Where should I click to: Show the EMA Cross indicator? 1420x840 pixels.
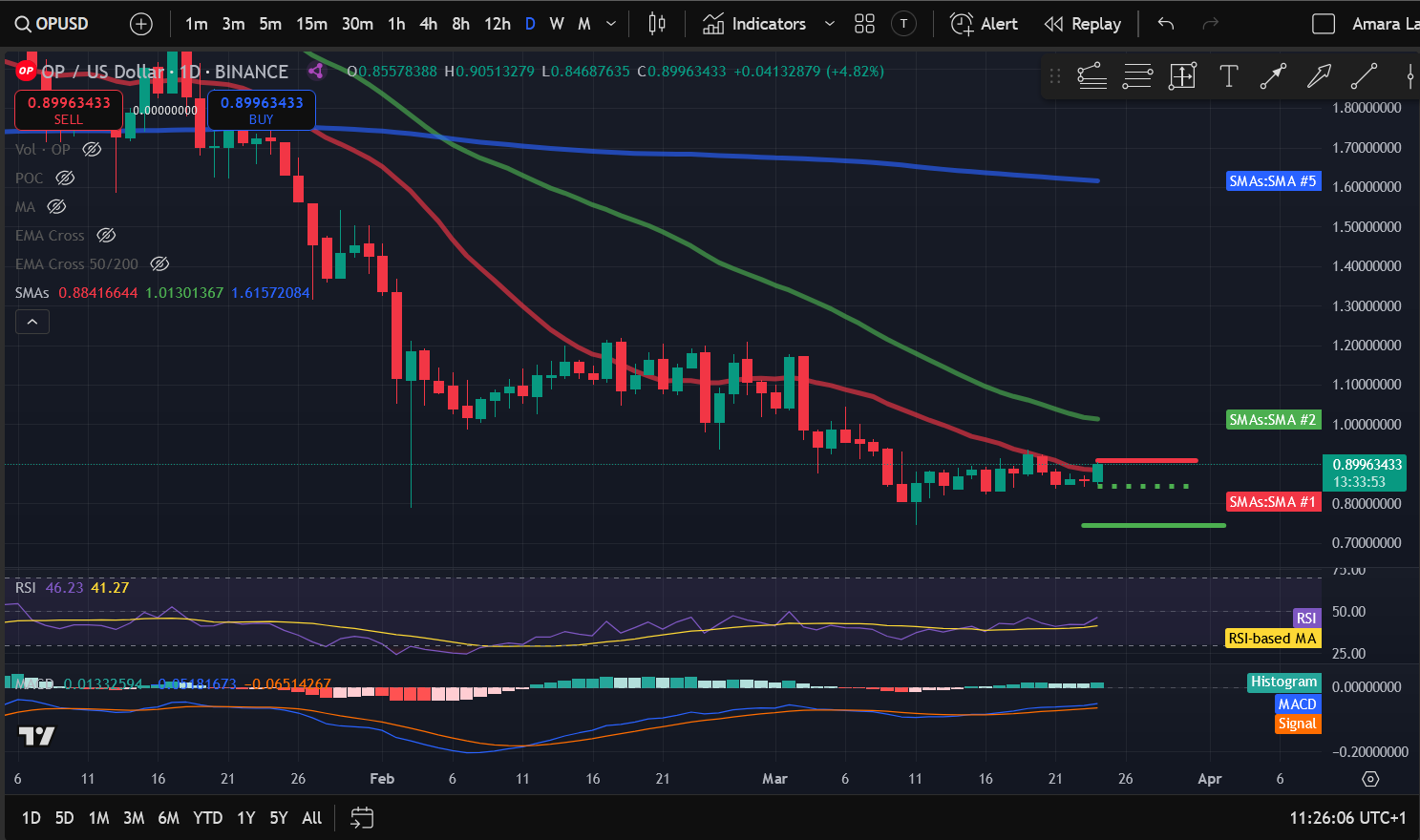106,235
